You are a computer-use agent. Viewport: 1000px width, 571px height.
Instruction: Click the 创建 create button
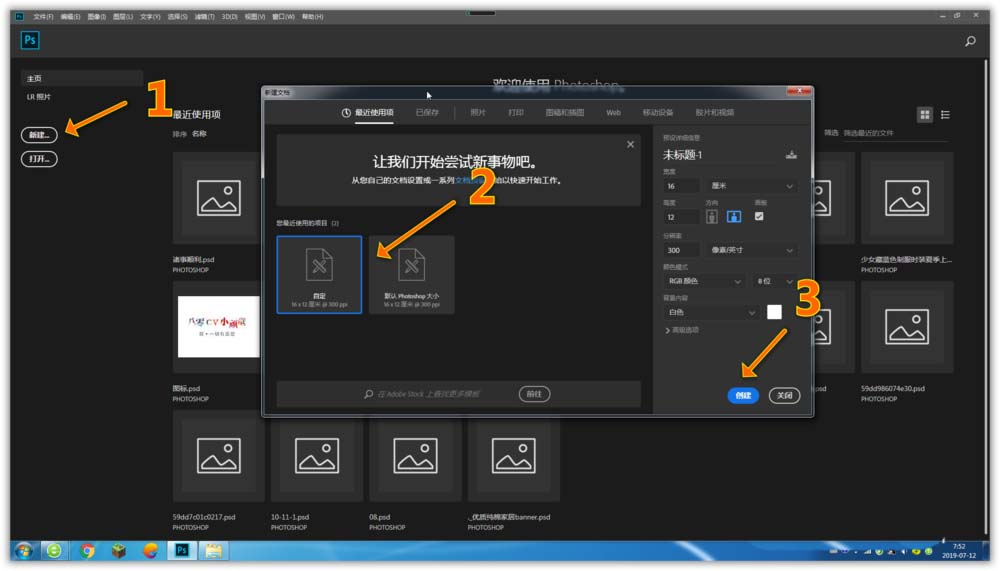click(743, 396)
